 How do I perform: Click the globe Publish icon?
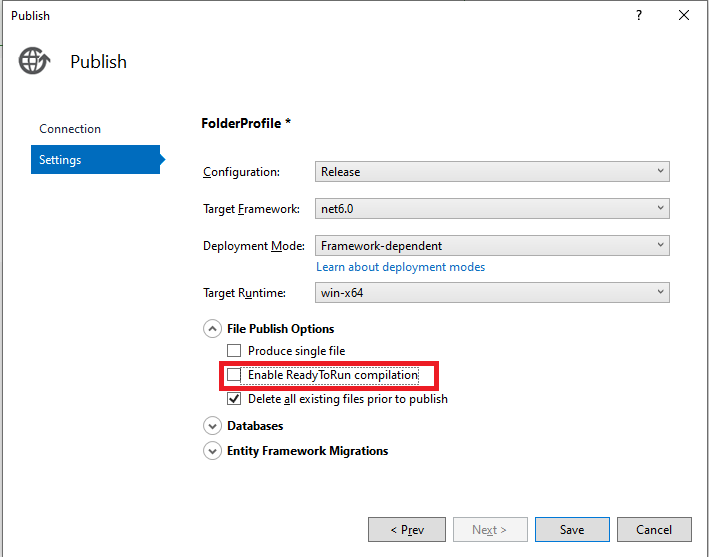[34, 61]
